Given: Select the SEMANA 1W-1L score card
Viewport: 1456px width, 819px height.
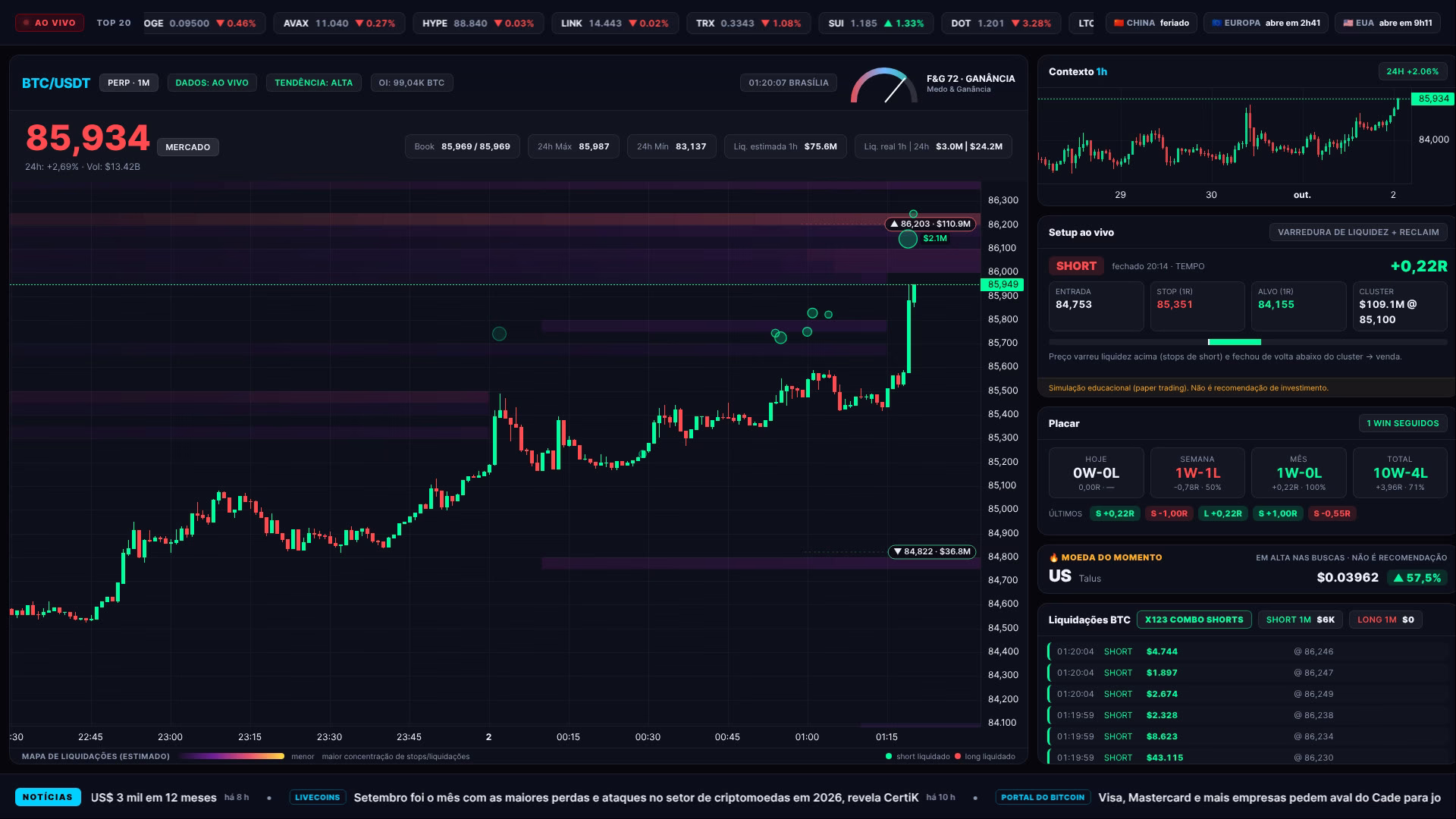Looking at the screenshot, I should point(1197,472).
